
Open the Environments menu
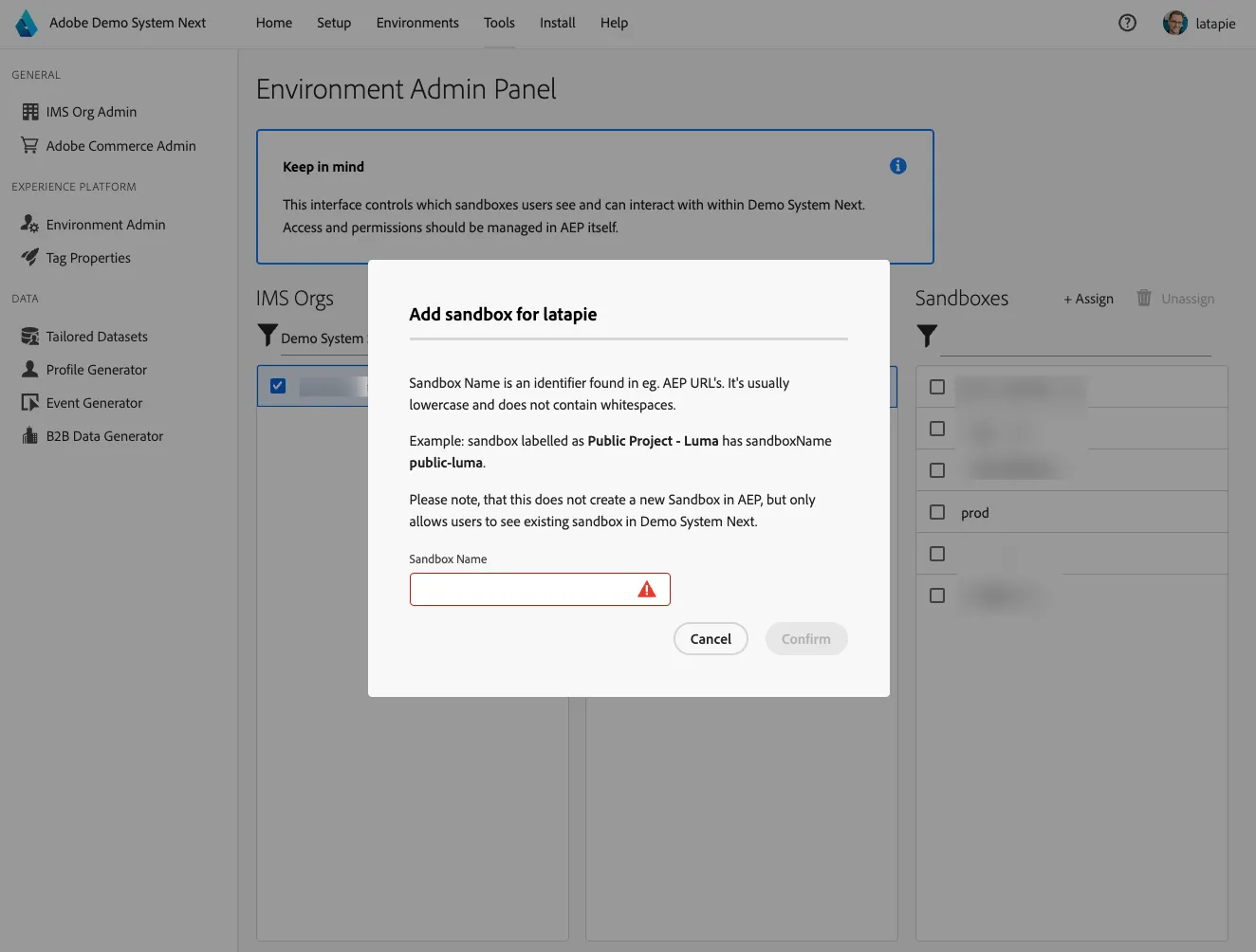[417, 23]
